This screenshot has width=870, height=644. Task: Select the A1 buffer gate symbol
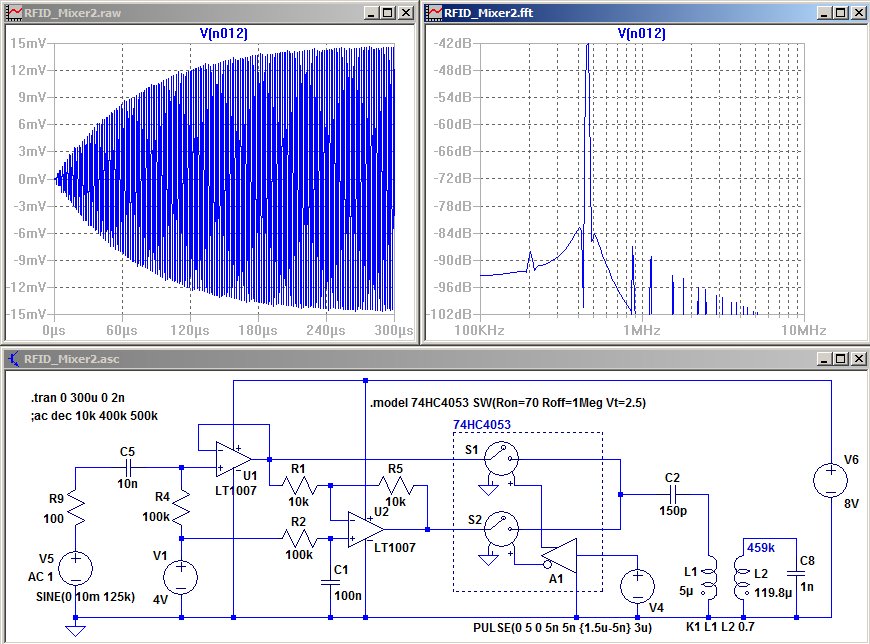(x=559, y=556)
